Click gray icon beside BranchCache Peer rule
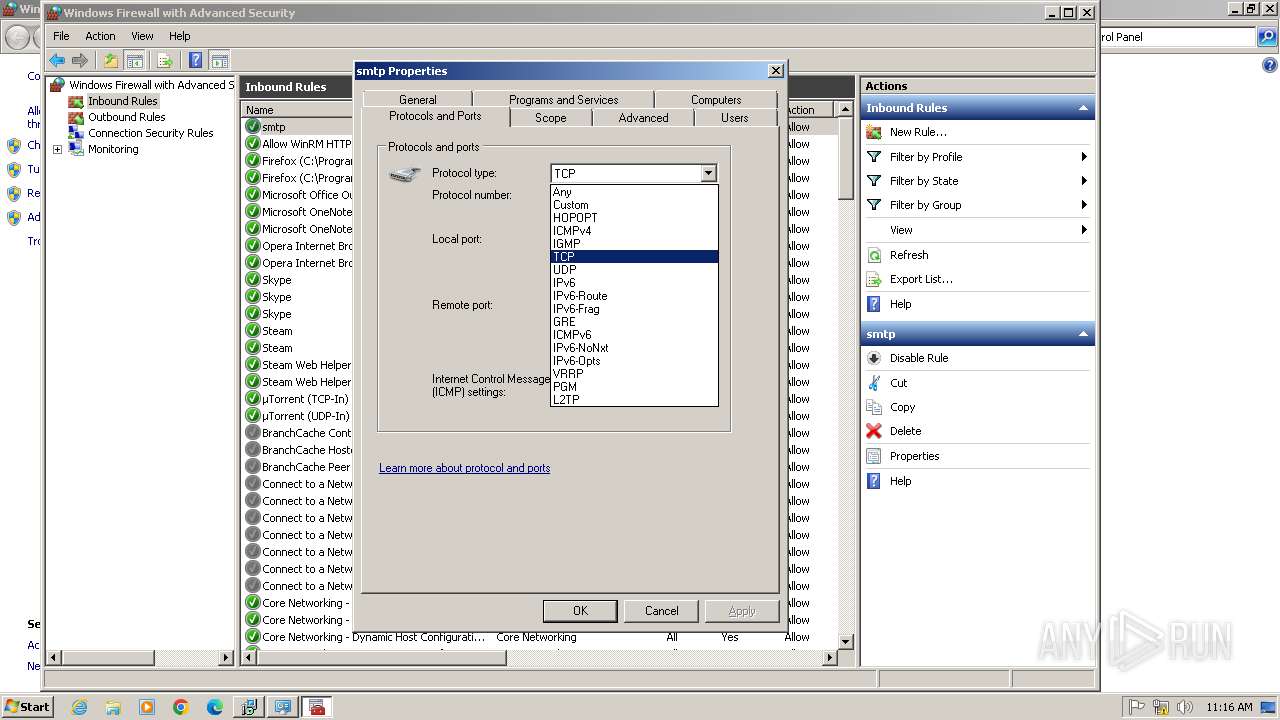 pyautogui.click(x=253, y=467)
